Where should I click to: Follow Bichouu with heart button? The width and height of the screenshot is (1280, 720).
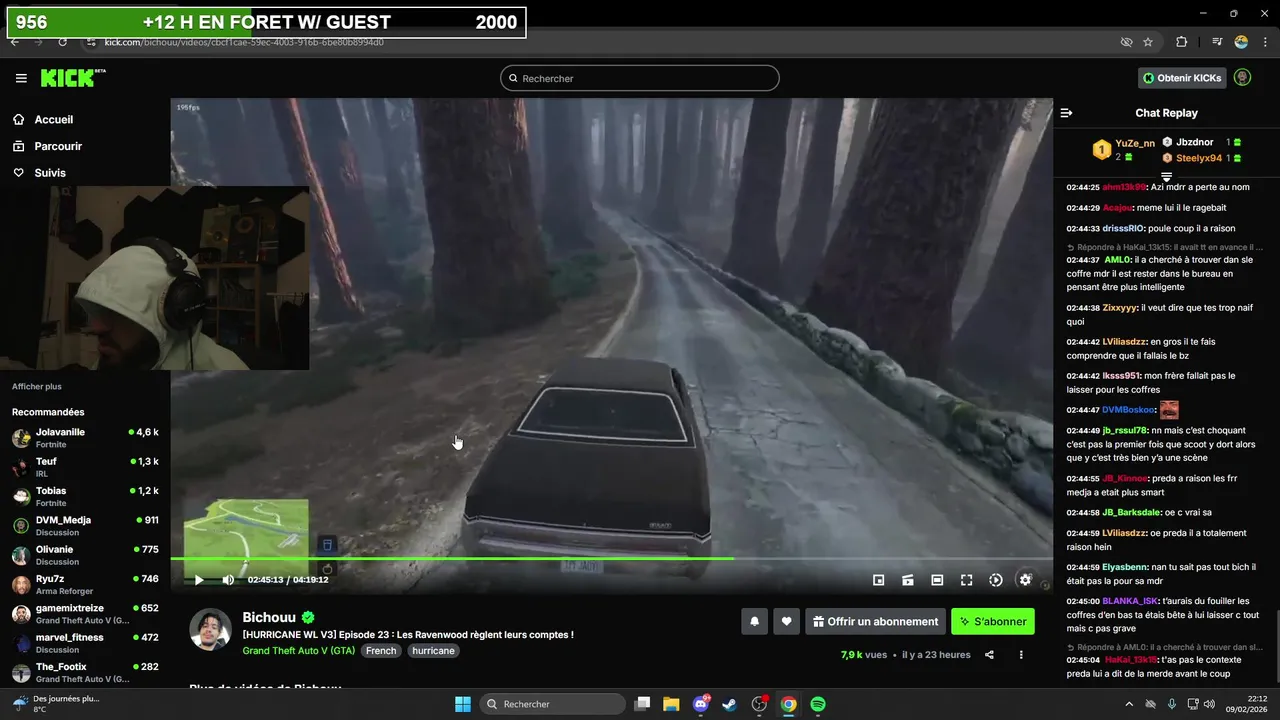(786, 621)
